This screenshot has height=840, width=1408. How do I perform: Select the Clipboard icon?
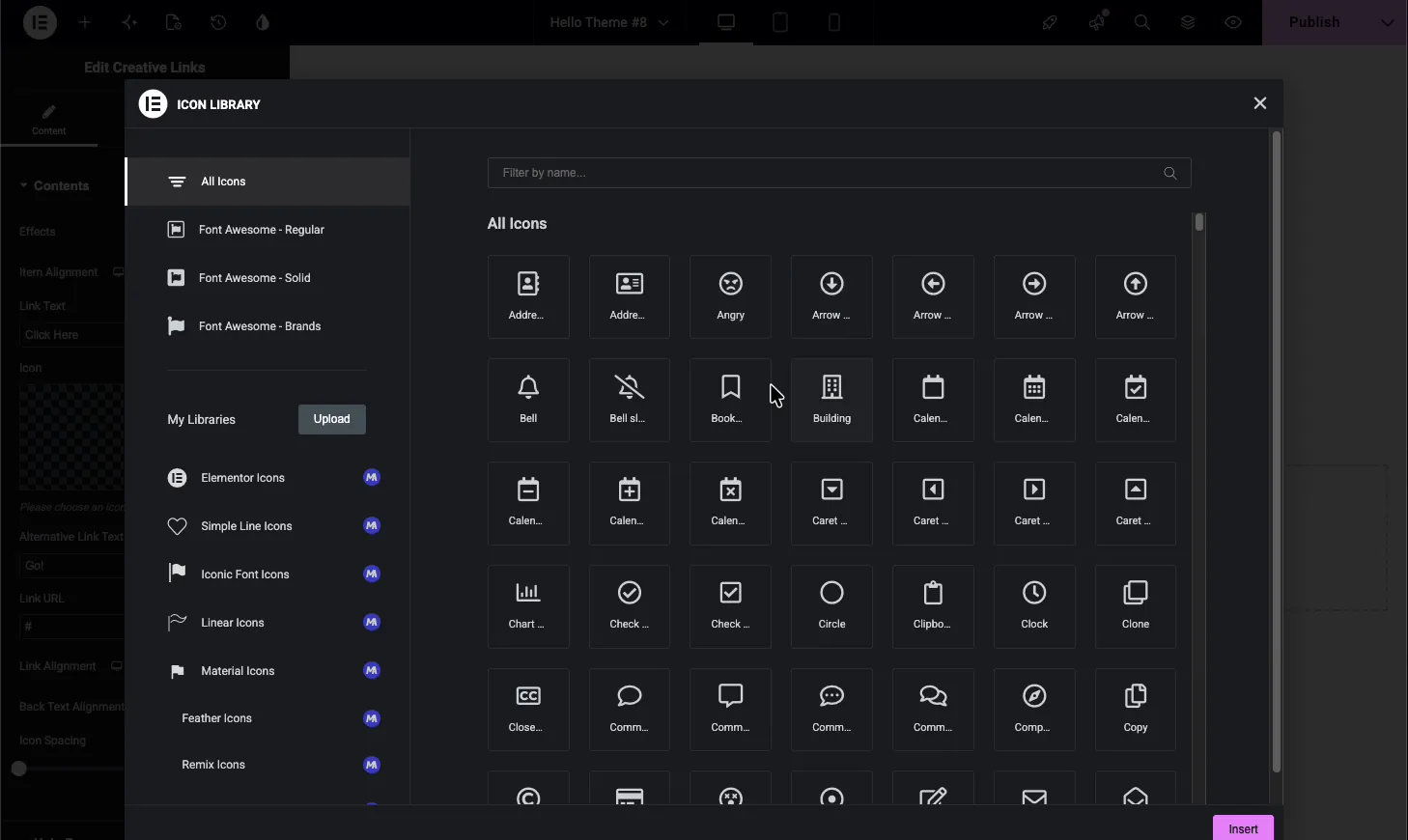coord(933,606)
